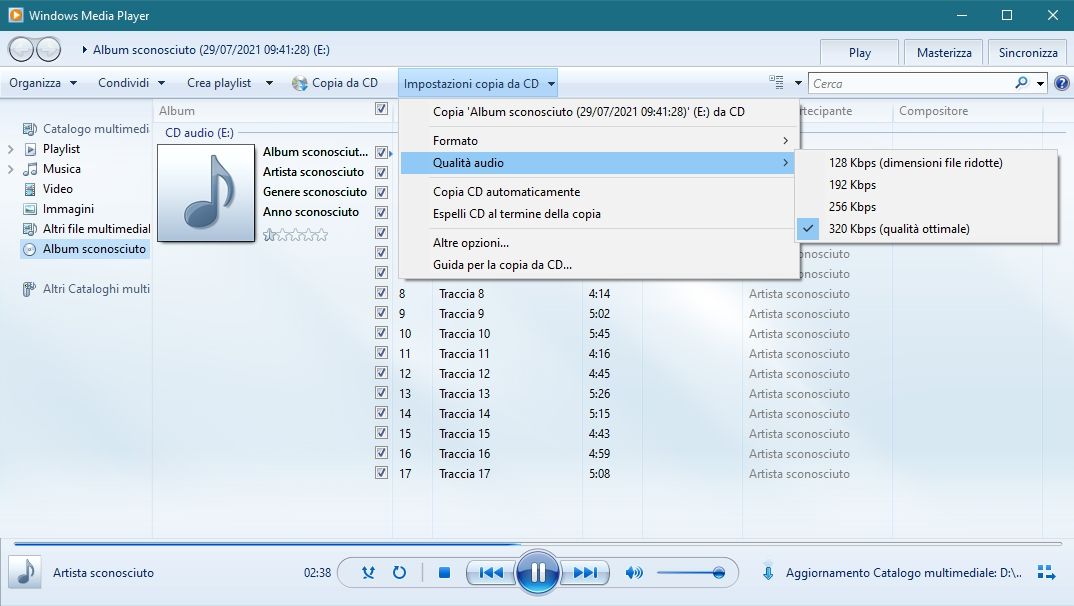1074x606 pixels.
Task: Click the search magnifier icon
Action: 1021,83
